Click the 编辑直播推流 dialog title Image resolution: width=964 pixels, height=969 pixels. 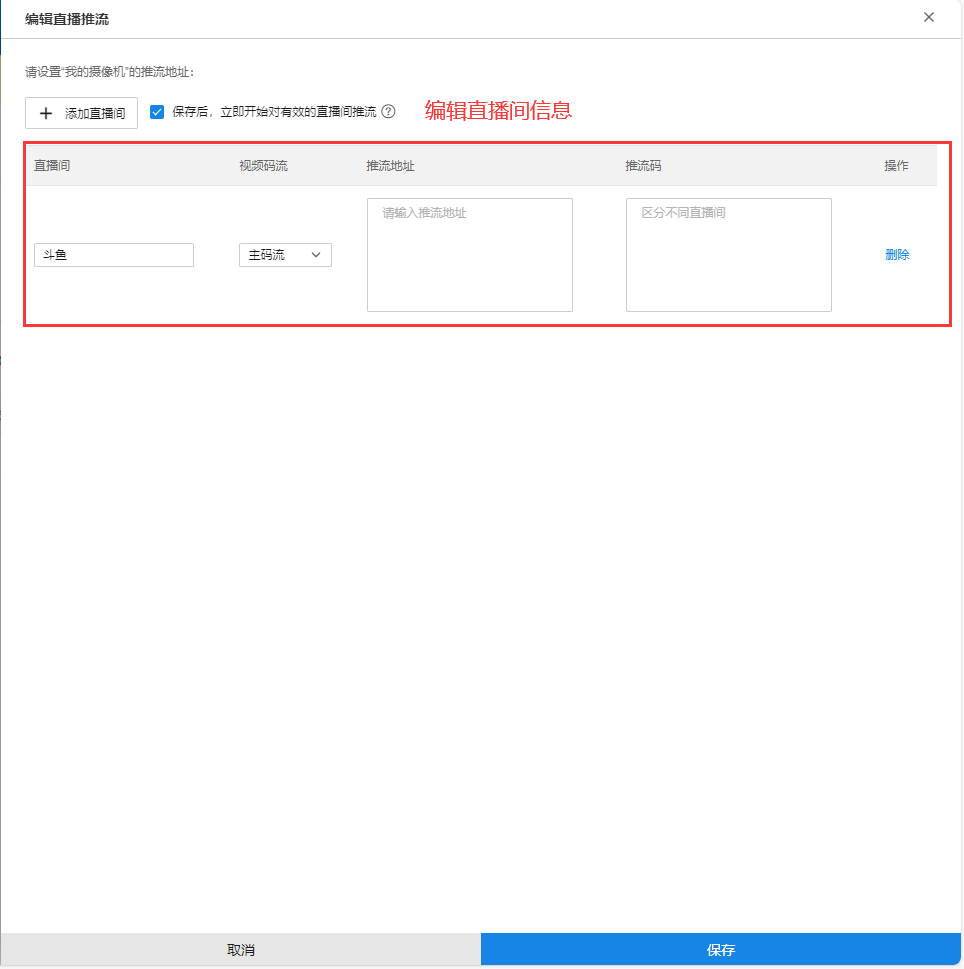tap(67, 19)
